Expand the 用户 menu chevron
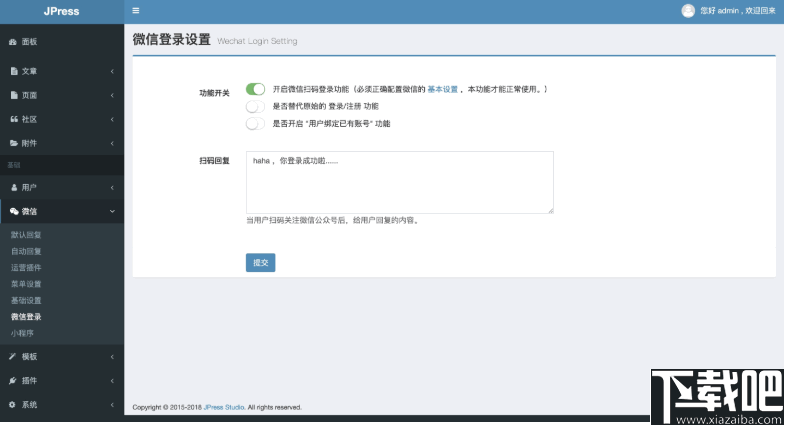Screen dimensions: 786x425 [x=112, y=187]
